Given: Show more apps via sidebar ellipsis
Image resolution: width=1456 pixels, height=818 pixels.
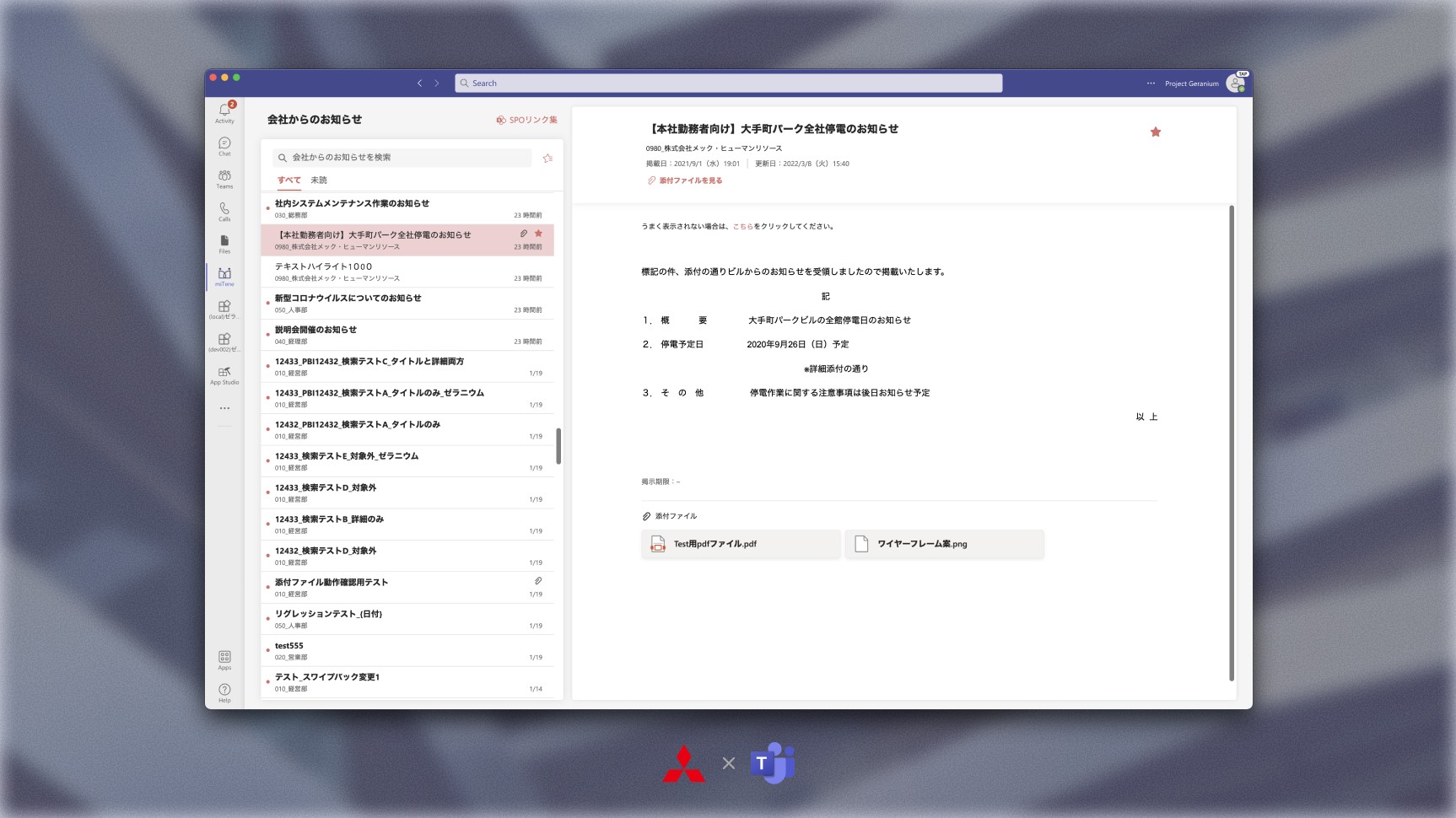Looking at the screenshot, I should tap(224, 408).
